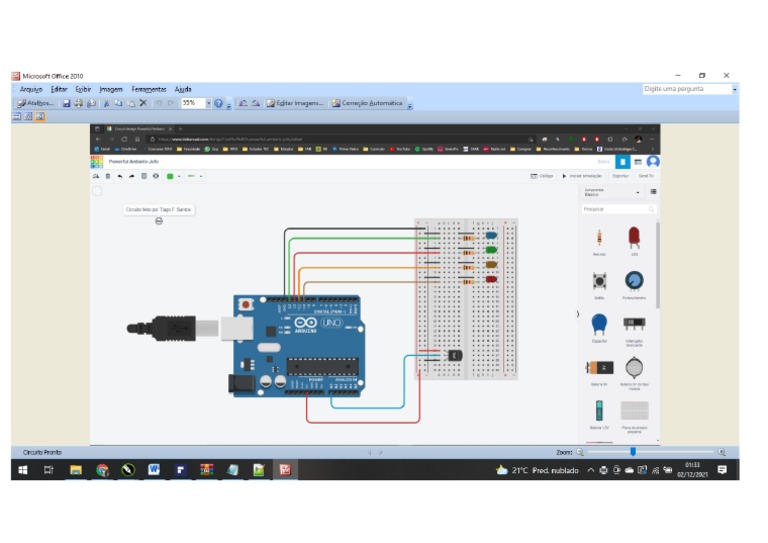768x543 pixels.
Task: Switch to Thumbnail view
Action: pos(17,117)
